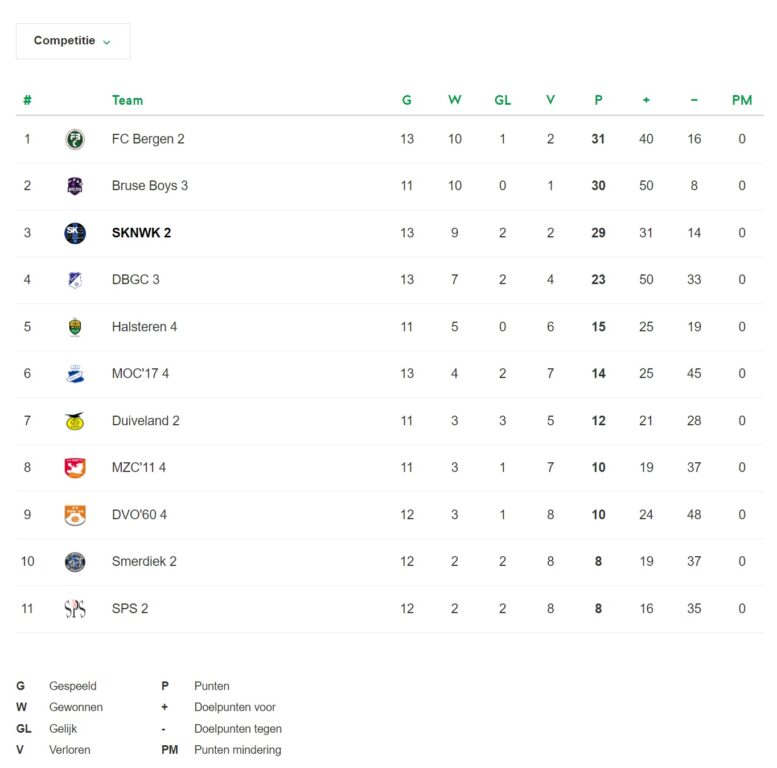Open the SKNWK 2 team name link
This screenshot has width=777, height=768.
click(x=141, y=233)
